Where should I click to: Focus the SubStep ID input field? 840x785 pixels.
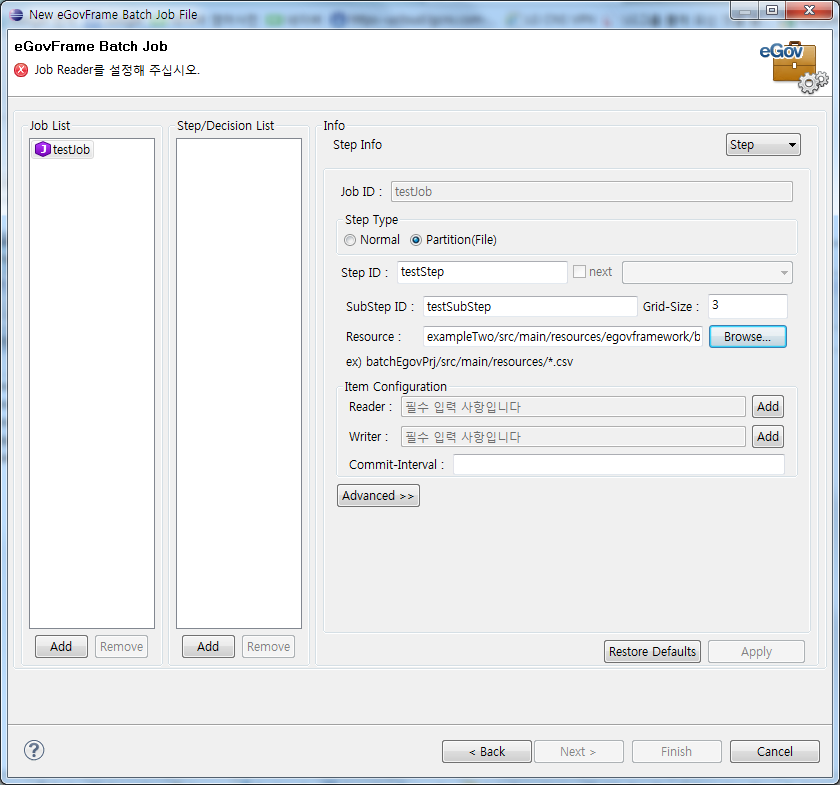[x=530, y=306]
